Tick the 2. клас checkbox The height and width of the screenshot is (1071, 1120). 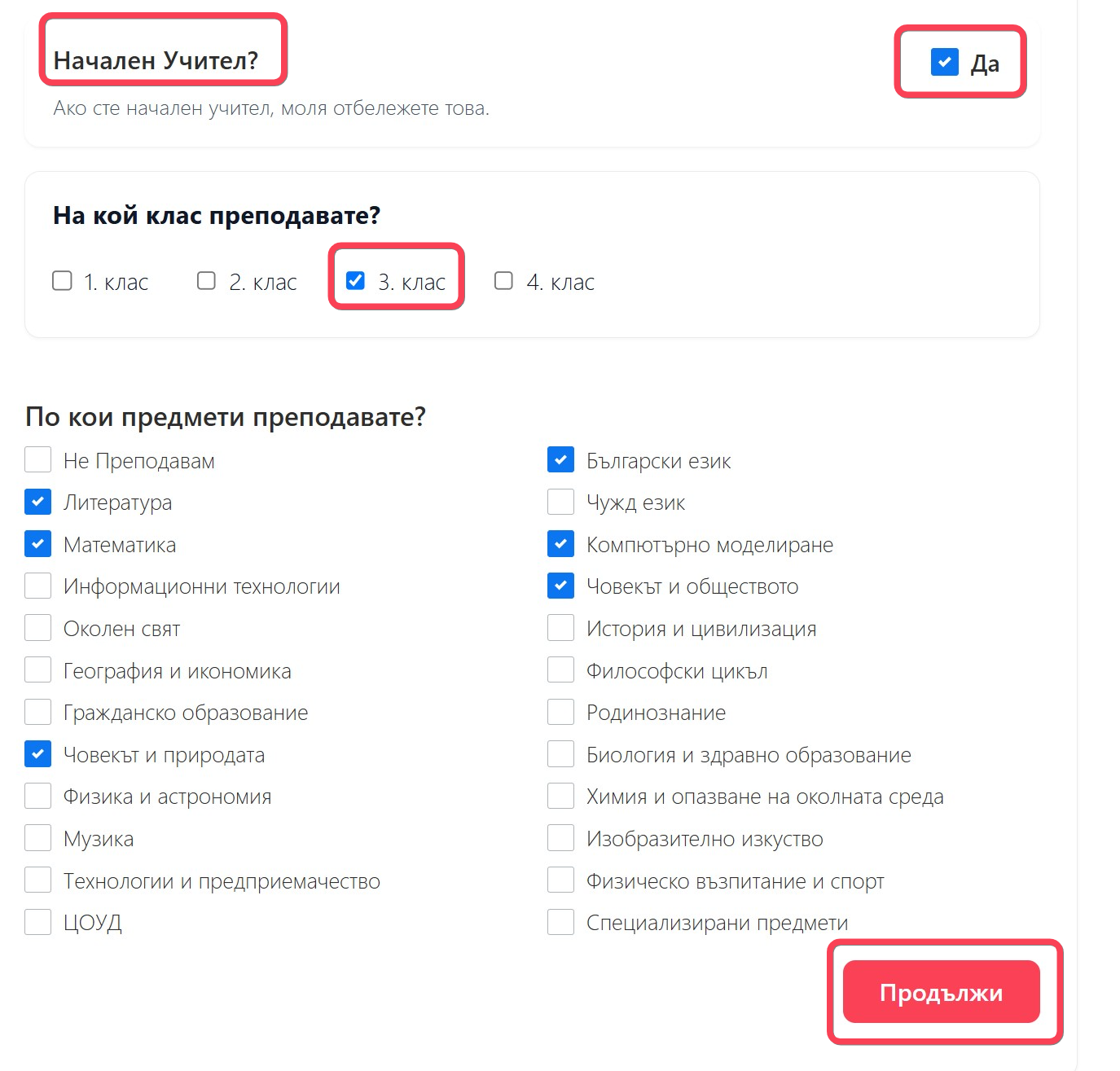pos(207,281)
